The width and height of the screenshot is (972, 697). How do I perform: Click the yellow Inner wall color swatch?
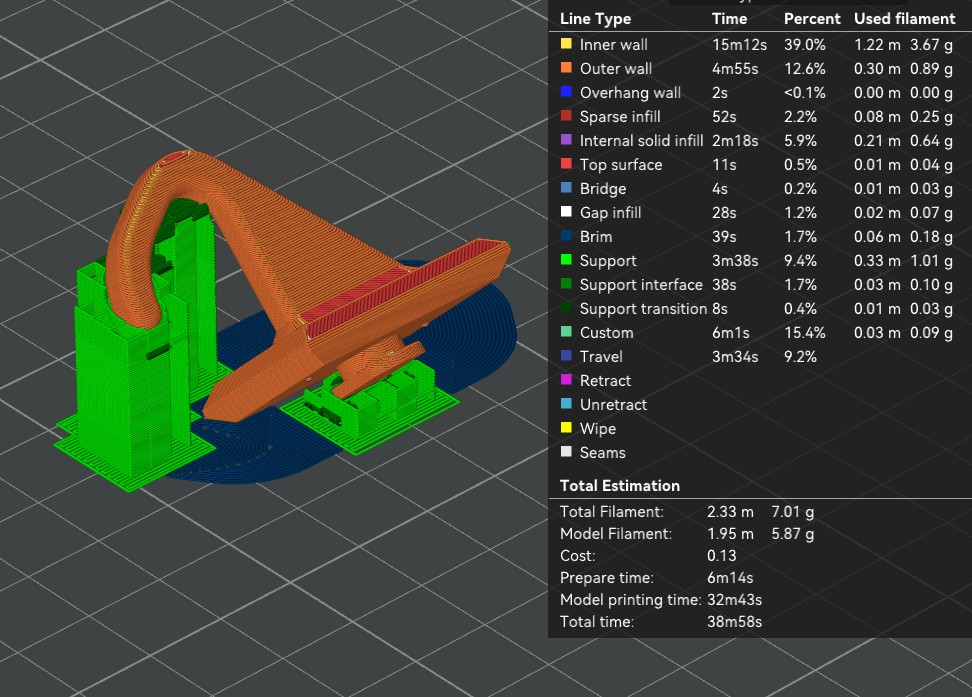click(566, 44)
